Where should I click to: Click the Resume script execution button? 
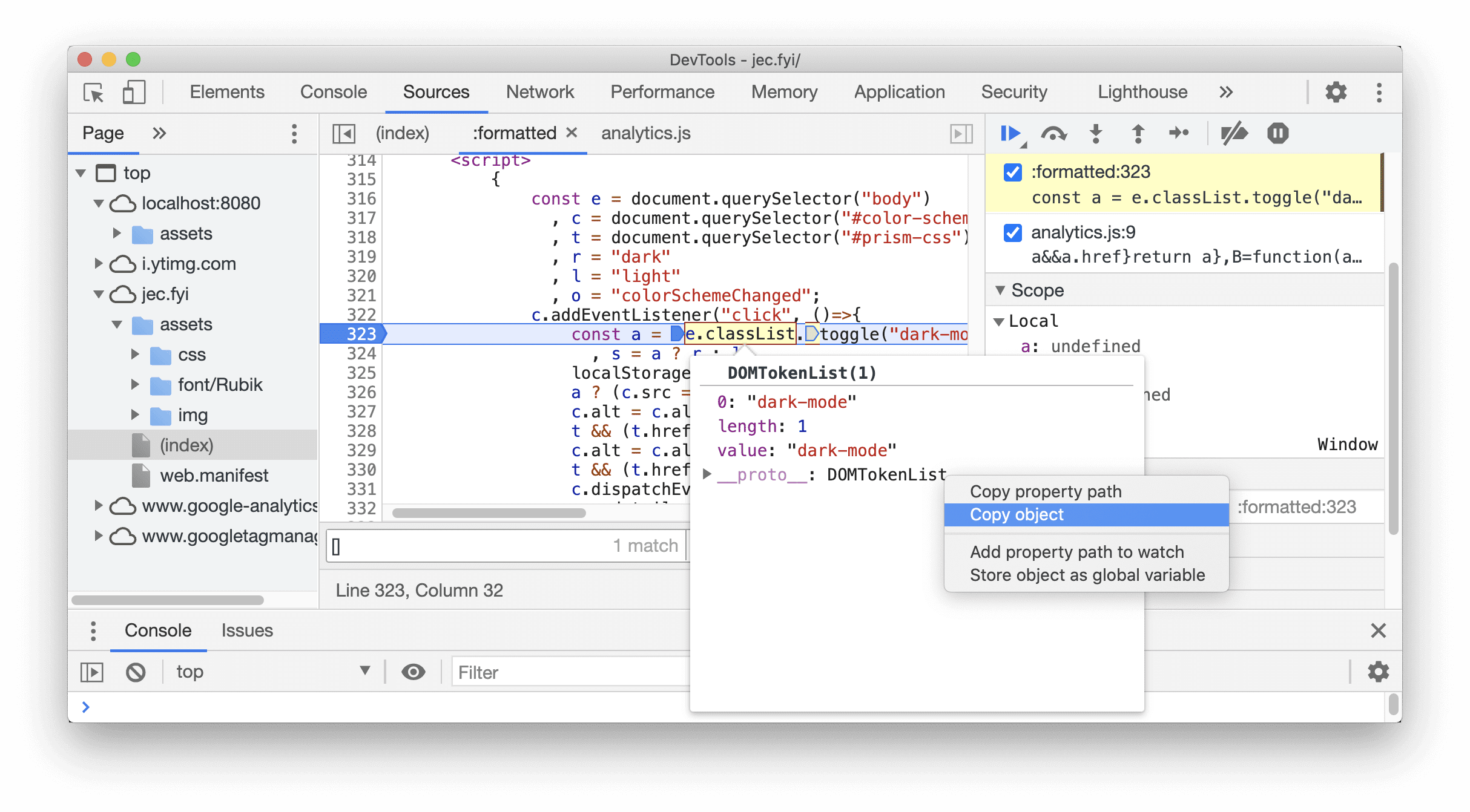pyautogui.click(x=1012, y=133)
